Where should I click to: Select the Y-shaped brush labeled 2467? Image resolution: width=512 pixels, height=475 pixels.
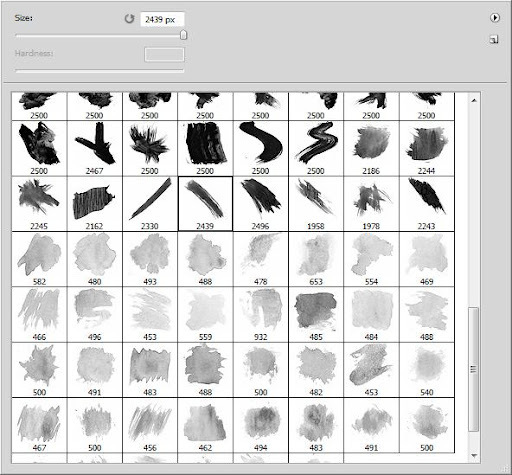click(95, 148)
